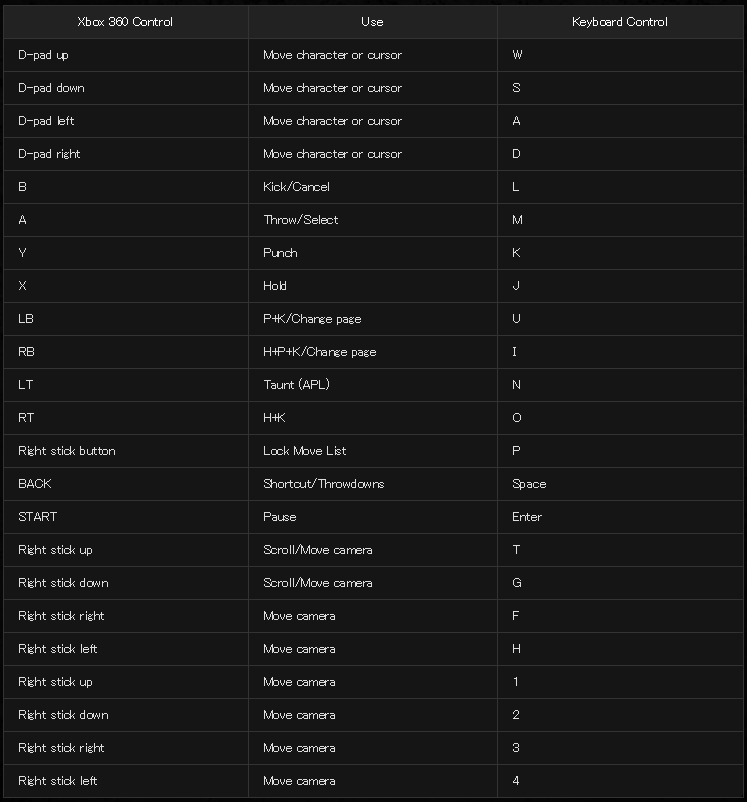Select the Punch action cell
The height and width of the screenshot is (802, 747).
click(280, 253)
